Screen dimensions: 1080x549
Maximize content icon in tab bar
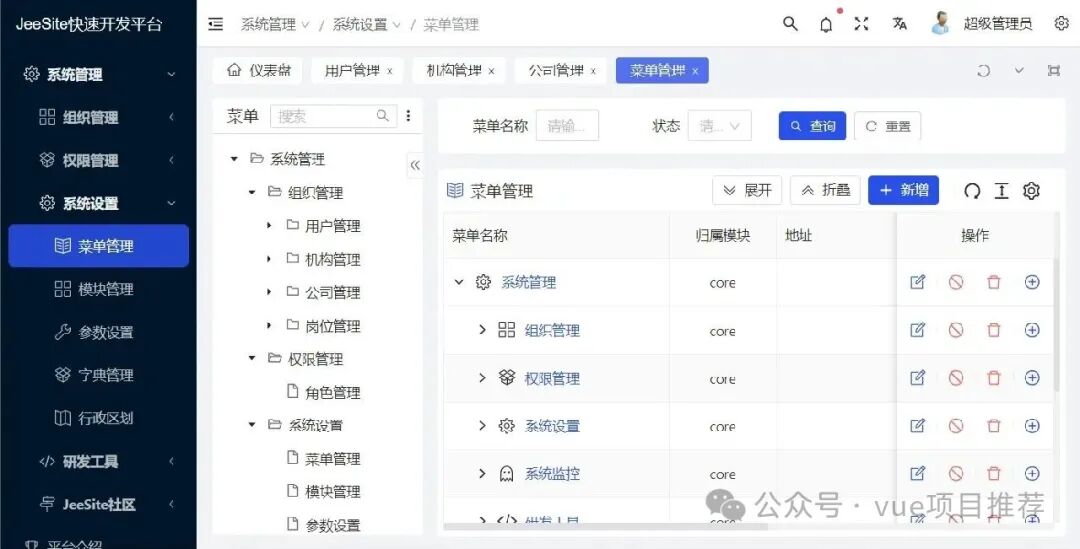pos(1054,70)
